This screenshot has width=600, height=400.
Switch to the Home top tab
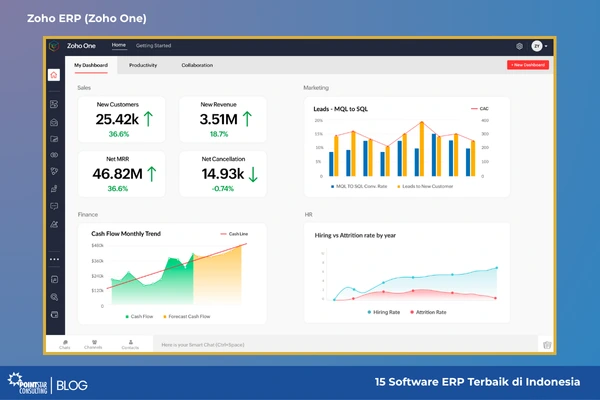pyautogui.click(x=119, y=45)
